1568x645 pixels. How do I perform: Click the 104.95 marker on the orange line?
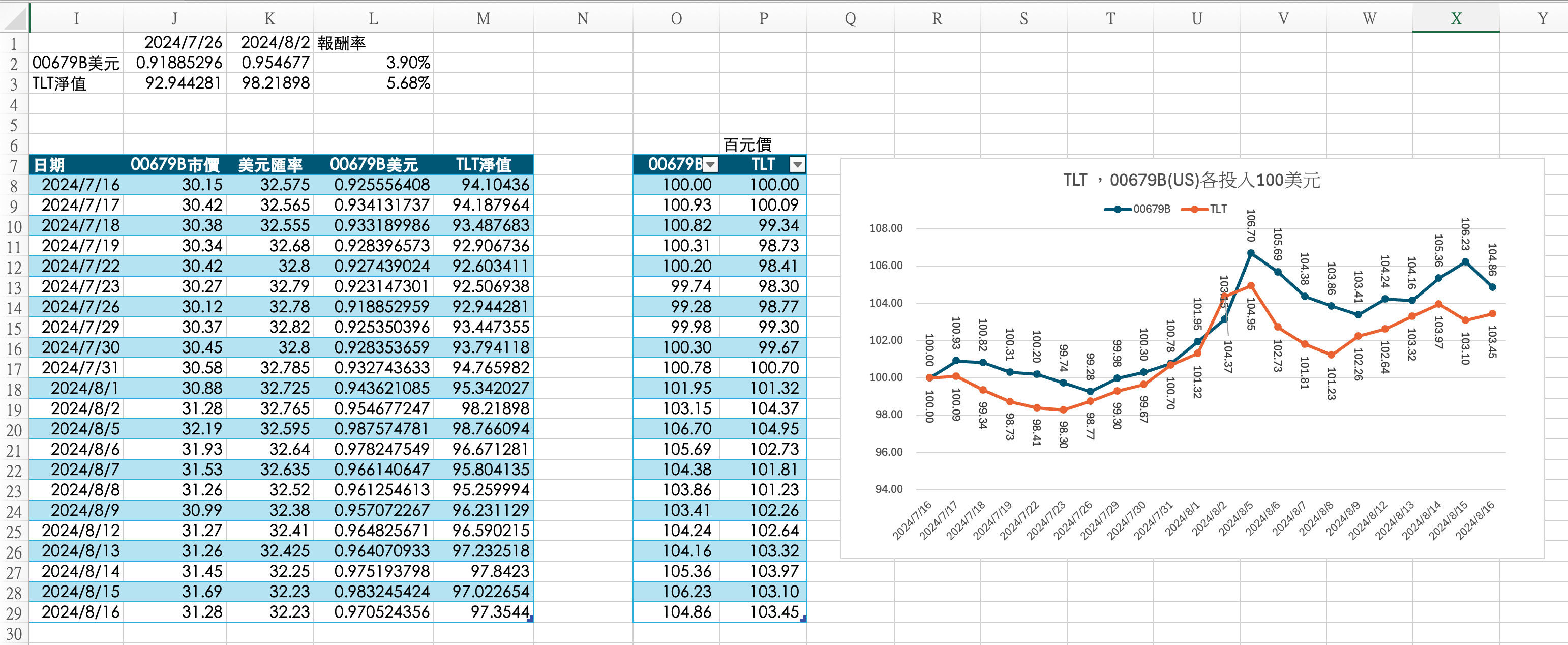tap(1251, 286)
